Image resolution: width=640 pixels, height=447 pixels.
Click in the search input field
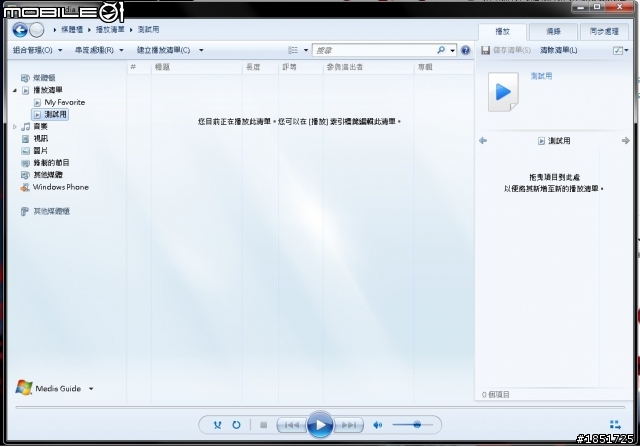(375, 50)
